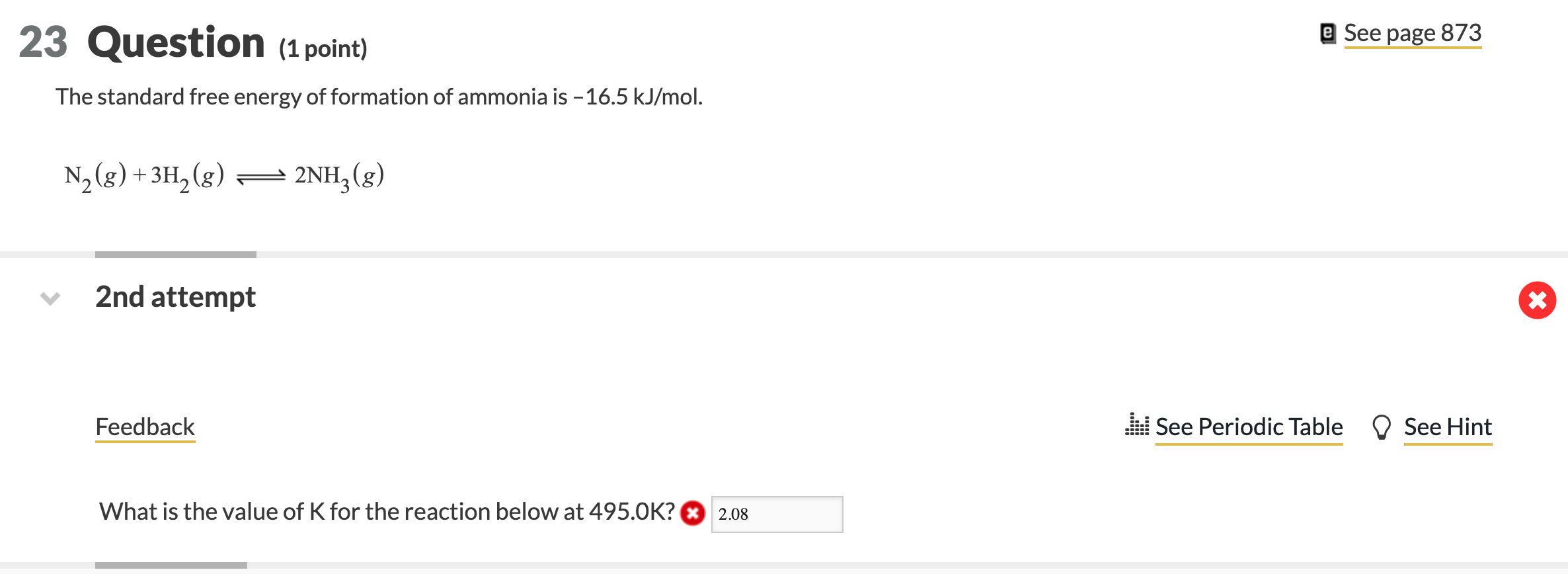Click the lightbulb hint icon
Image resolution: width=1568 pixels, height=574 pixels.
[x=1382, y=427]
